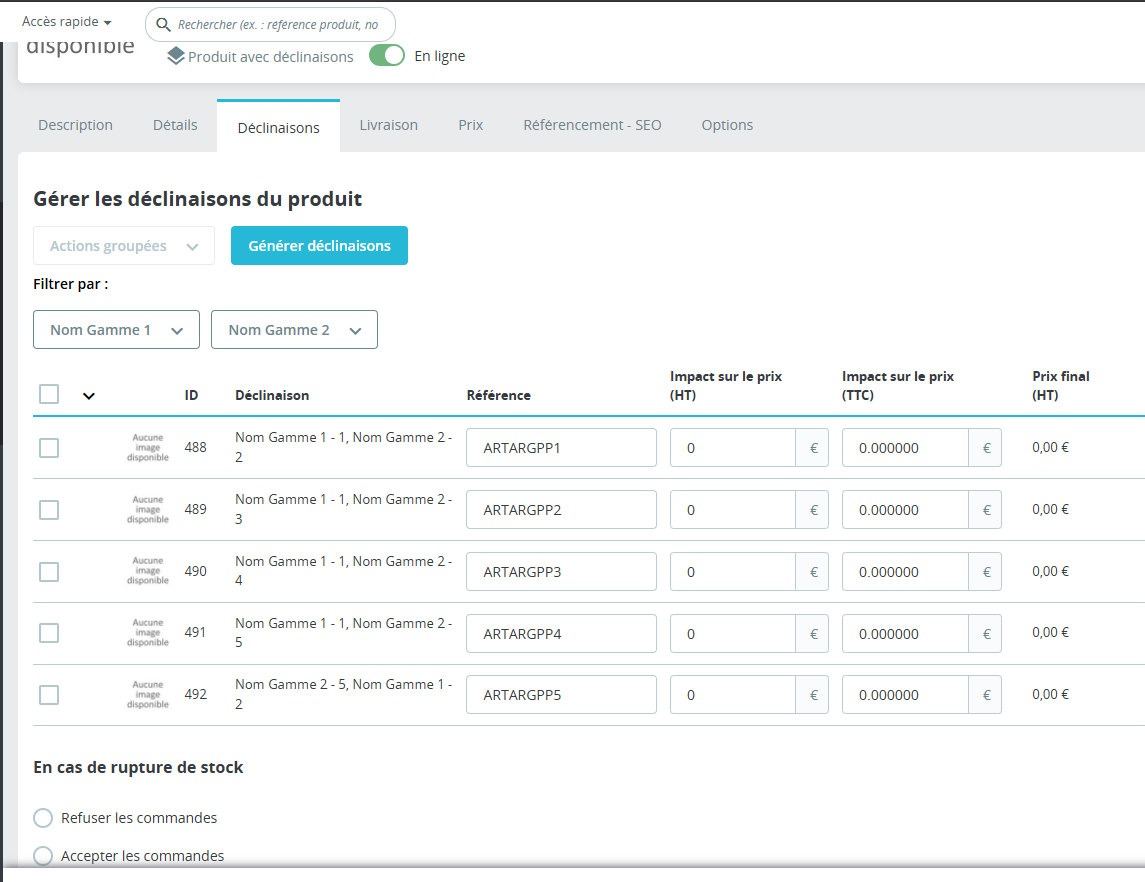Click the image placeholder for row 490
1145x882 pixels.
point(148,571)
